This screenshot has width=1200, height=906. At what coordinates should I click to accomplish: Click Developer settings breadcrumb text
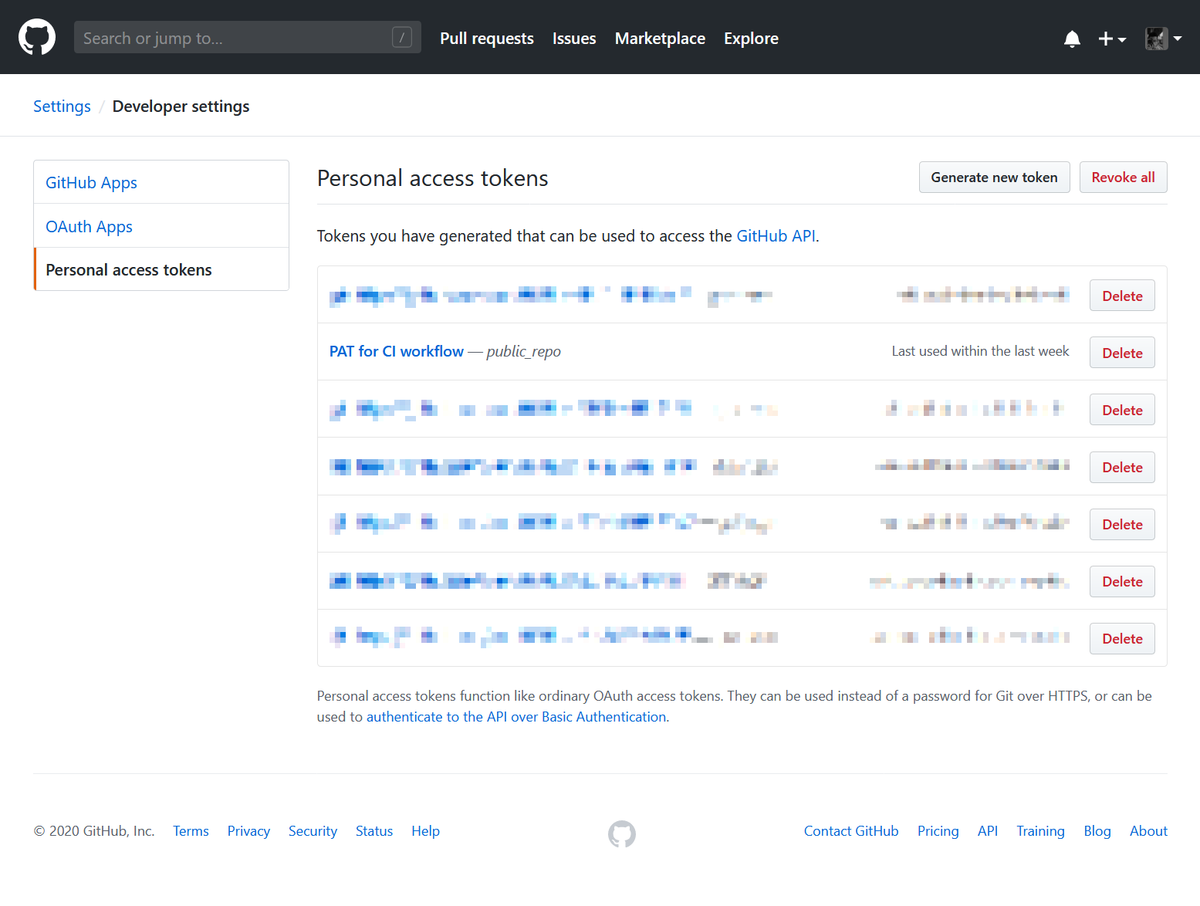tap(181, 106)
